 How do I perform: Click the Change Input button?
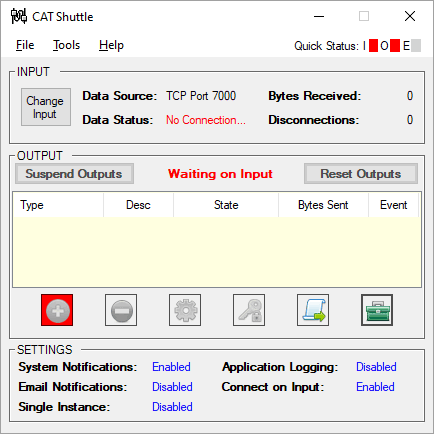pyautogui.click(x=46, y=107)
